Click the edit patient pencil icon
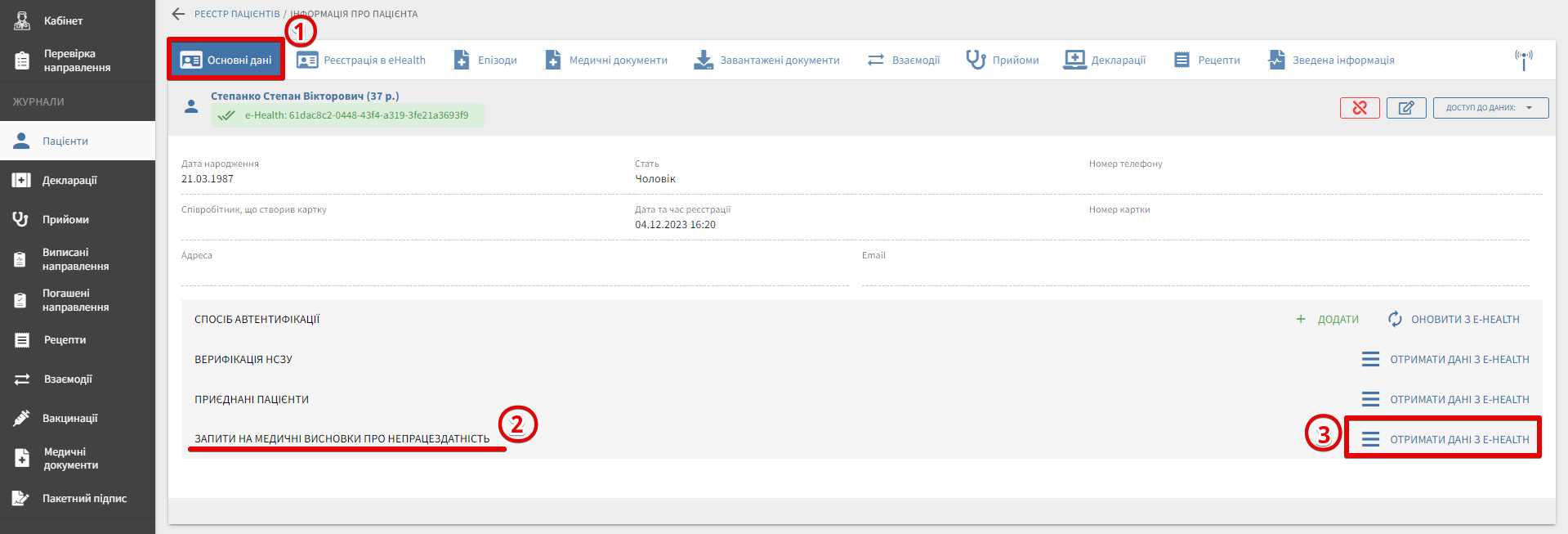Image resolution: width=1568 pixels, height=534 pixels. point(1406,108)
